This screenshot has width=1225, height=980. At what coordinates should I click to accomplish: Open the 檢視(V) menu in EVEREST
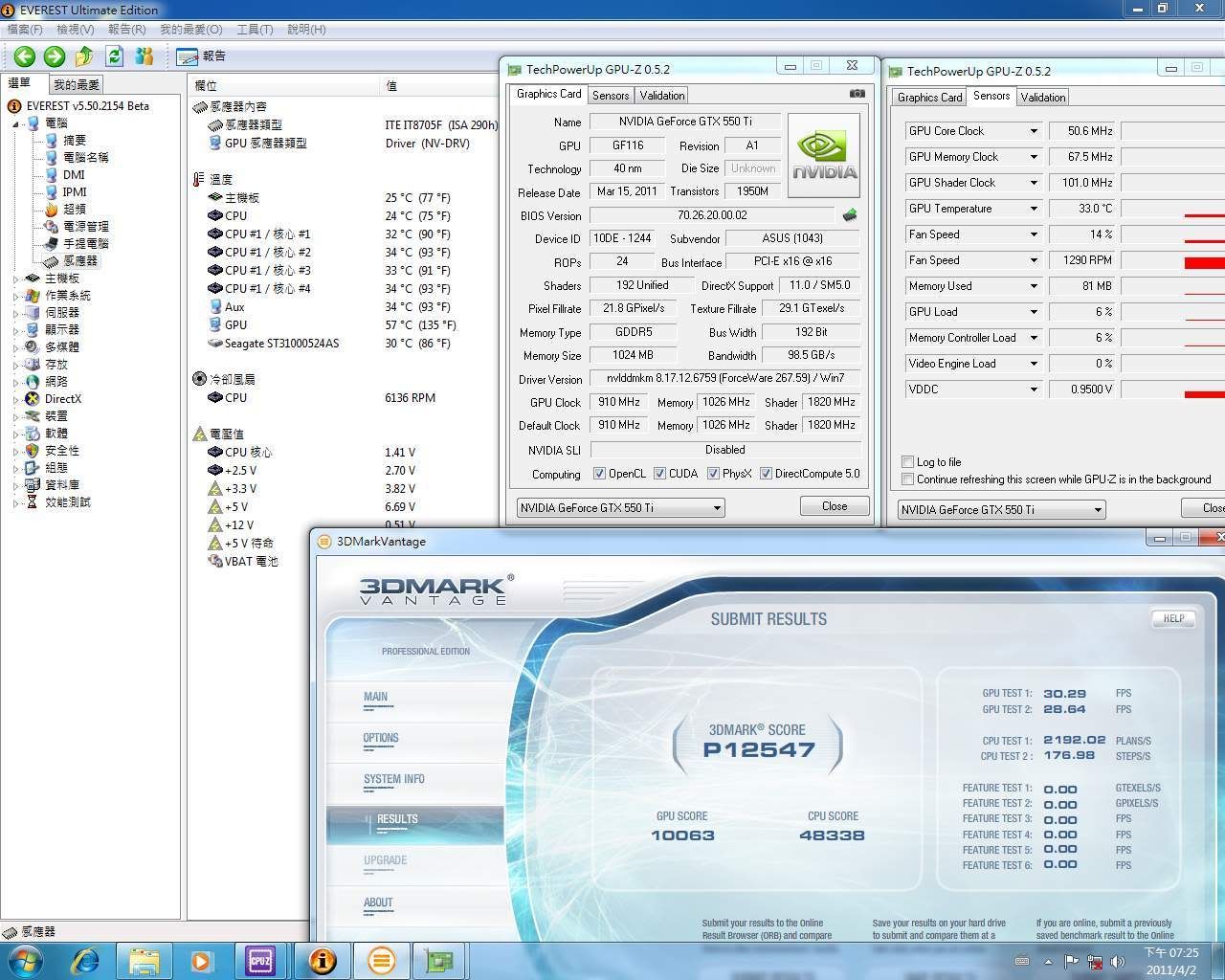75,30
